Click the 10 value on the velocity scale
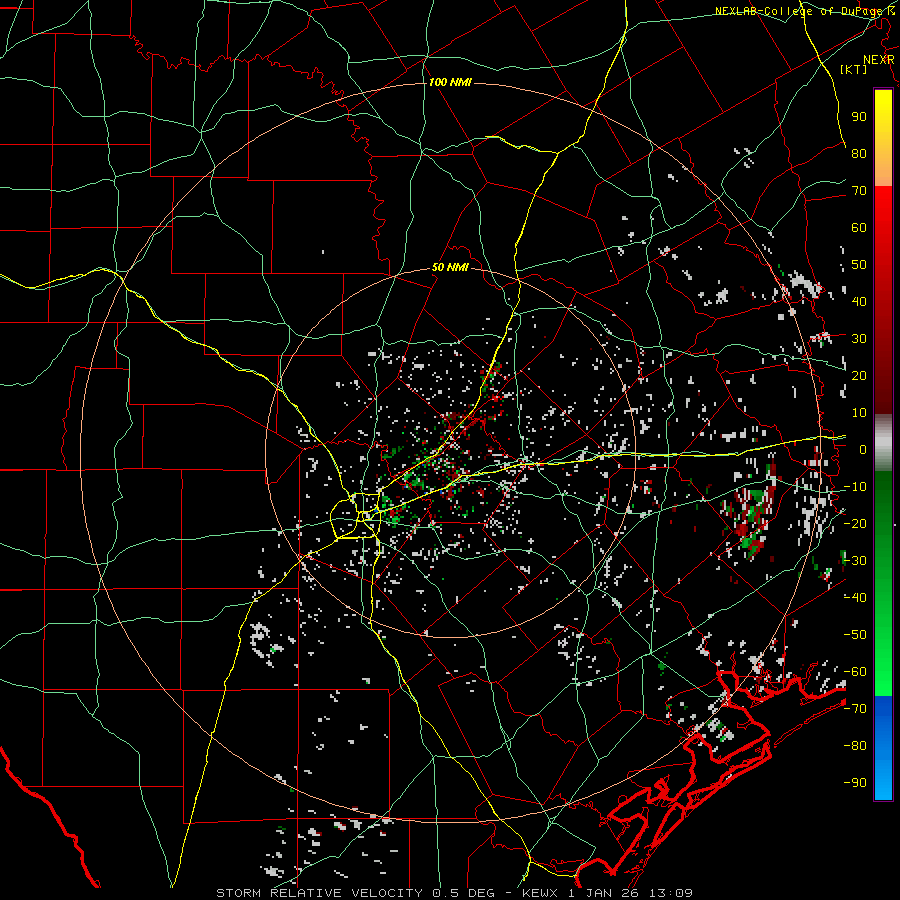 pos(859,413)
